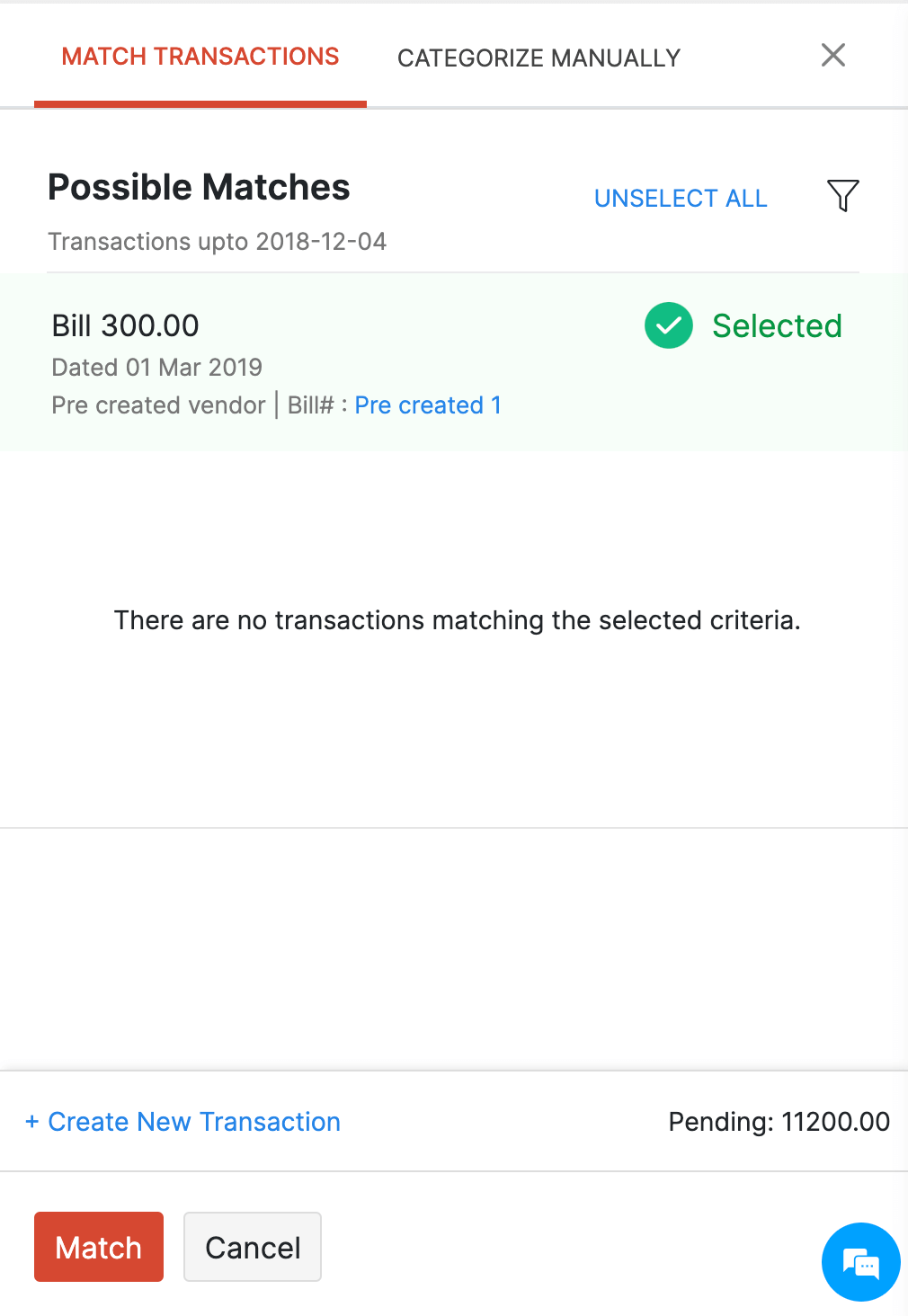Click the plus sign before Create New Transaction

(x=32, y=1122)
